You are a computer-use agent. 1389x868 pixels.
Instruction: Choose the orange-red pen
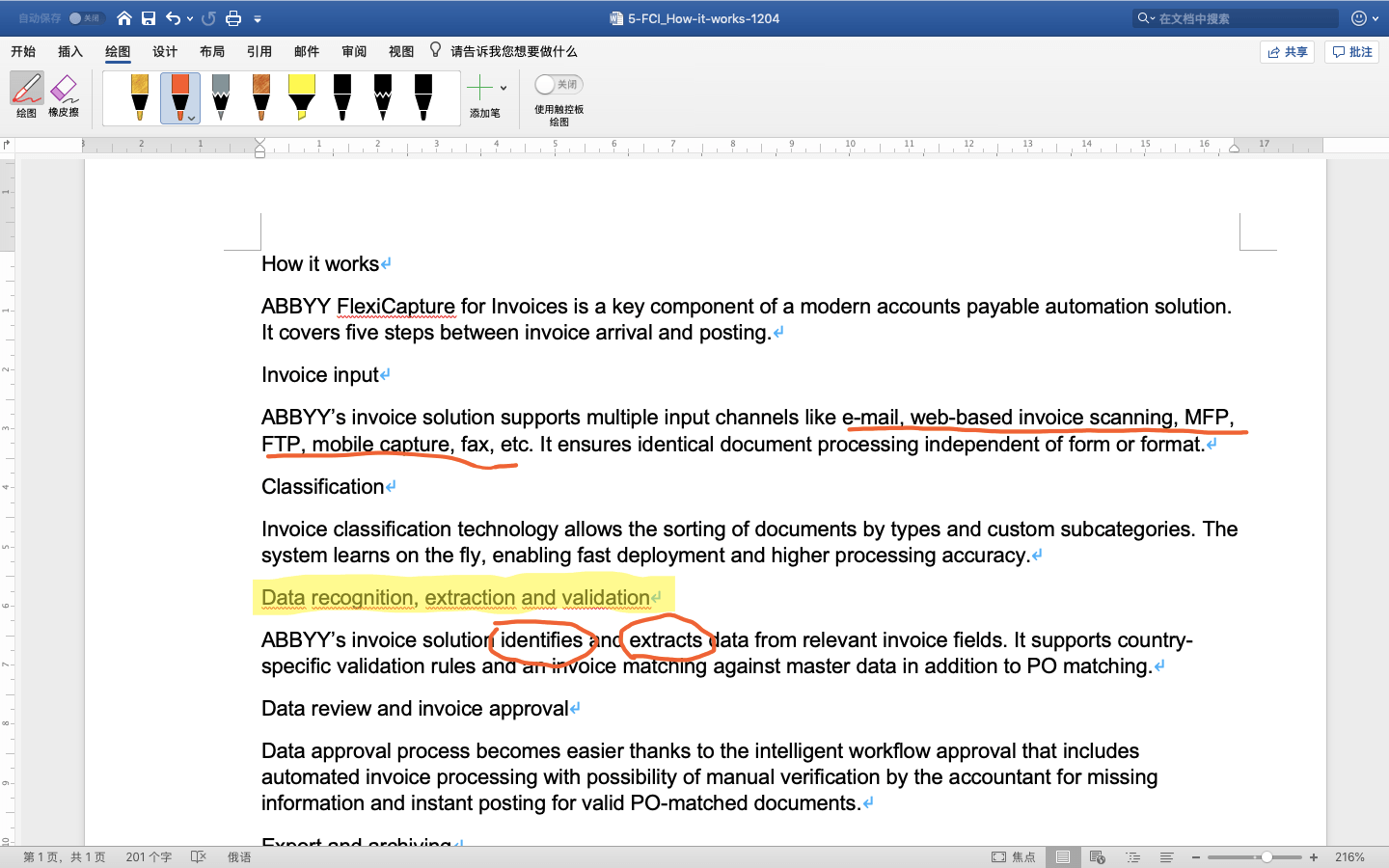click(x=180, y=97)
